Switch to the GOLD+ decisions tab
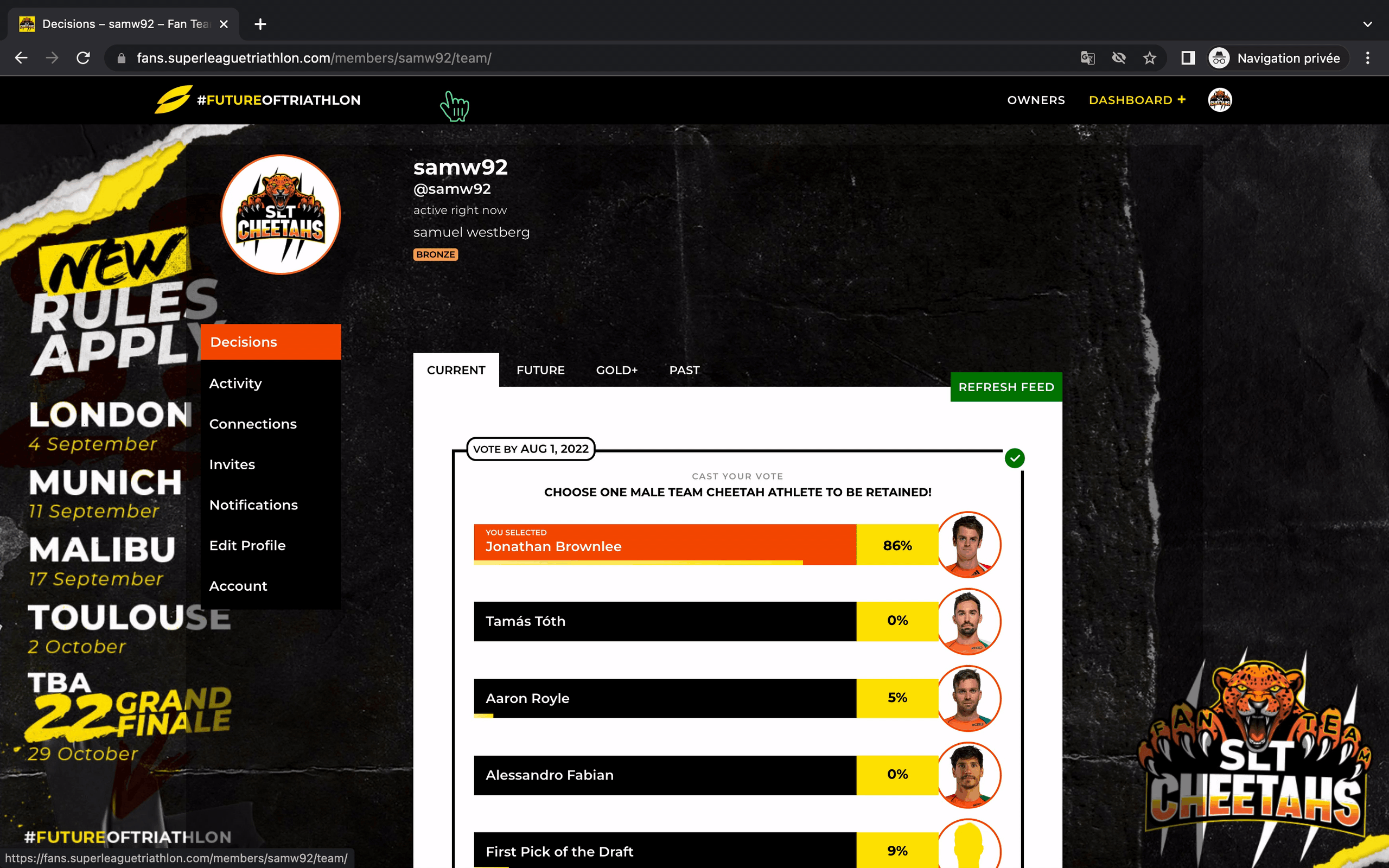The image size is (1389, 868). (617, 371)
